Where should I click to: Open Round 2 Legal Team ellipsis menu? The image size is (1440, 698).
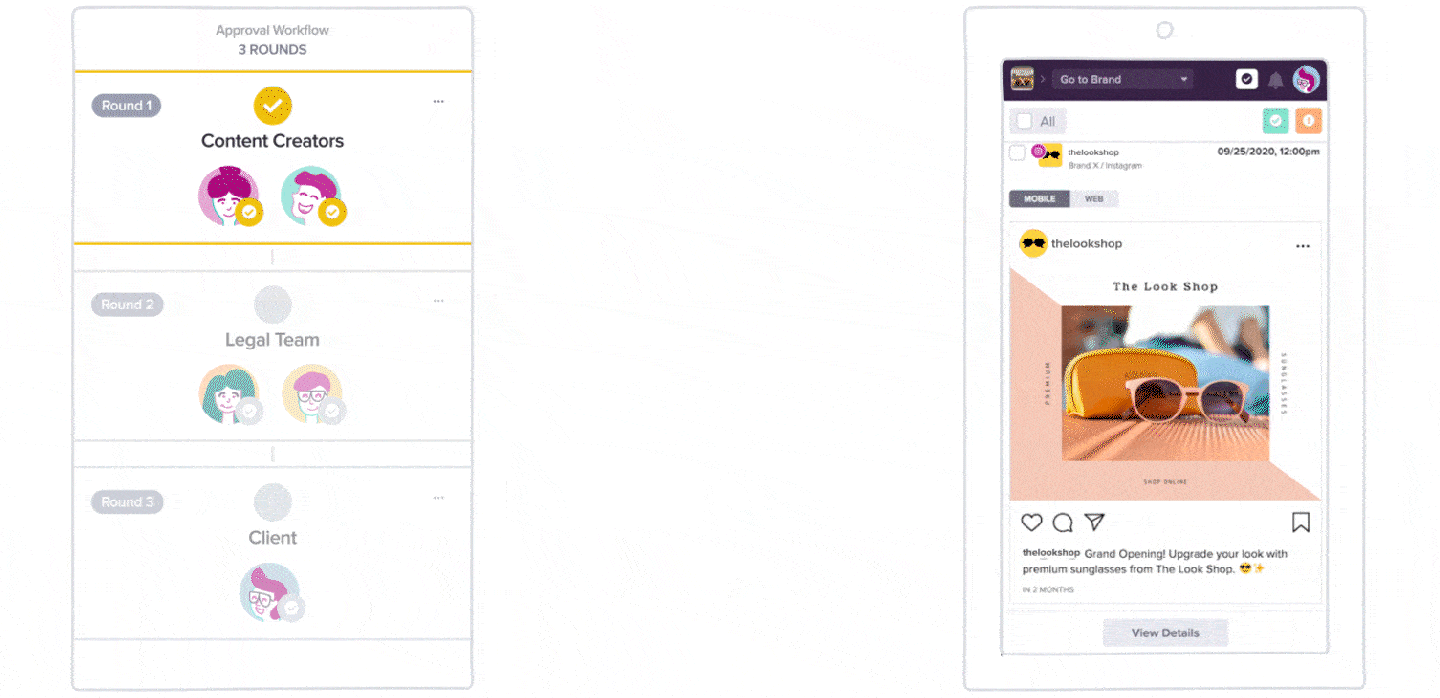coord(438,301)
